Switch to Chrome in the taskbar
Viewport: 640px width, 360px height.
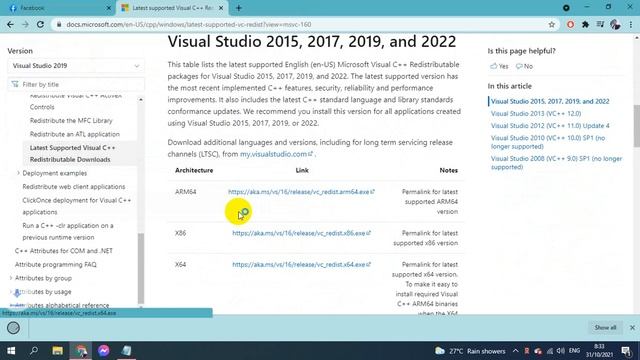click(81, 351)
